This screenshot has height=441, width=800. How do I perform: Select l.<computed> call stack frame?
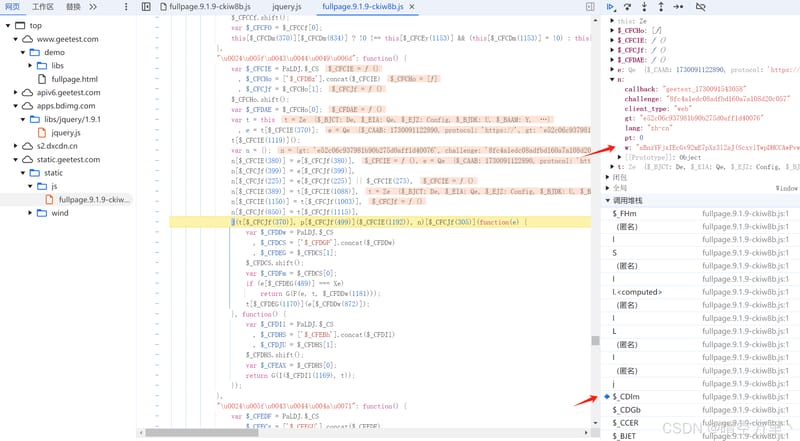click(701, 292)
